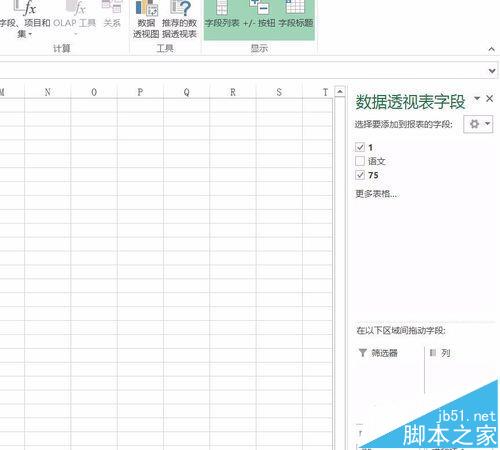Close the PivotTable Fields (数据透视表字段) pane

(489, 98)
